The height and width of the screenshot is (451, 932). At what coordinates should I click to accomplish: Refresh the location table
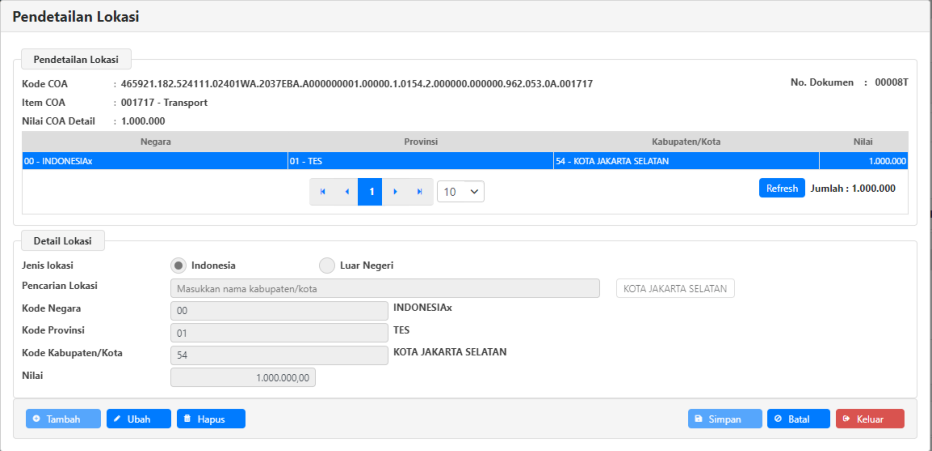point(781,188)
